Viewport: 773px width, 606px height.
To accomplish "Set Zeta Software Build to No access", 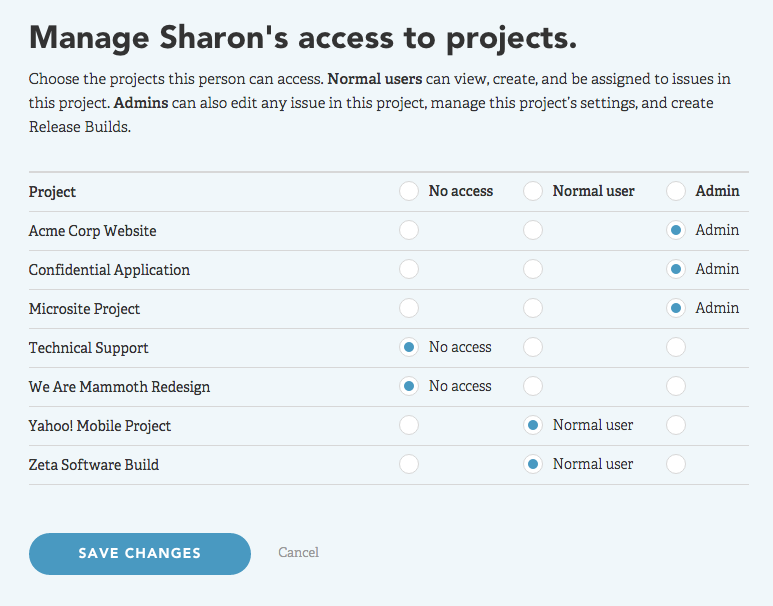I will tap(408, 464).
